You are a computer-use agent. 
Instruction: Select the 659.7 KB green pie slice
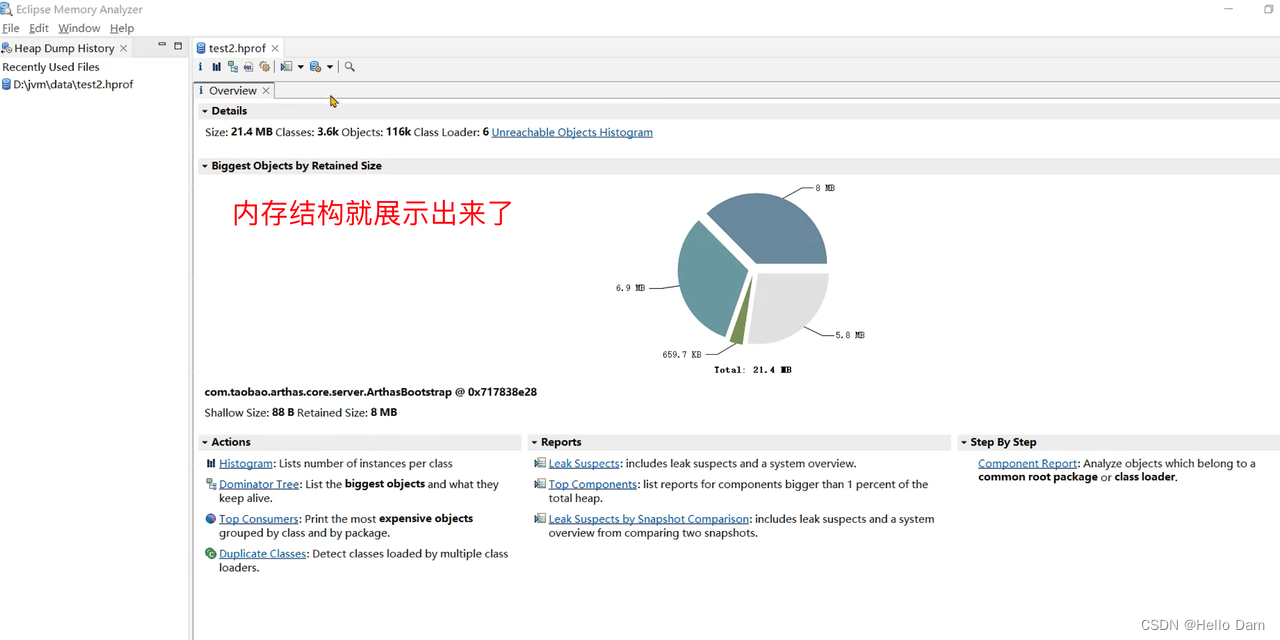click(x=741, y=323)
